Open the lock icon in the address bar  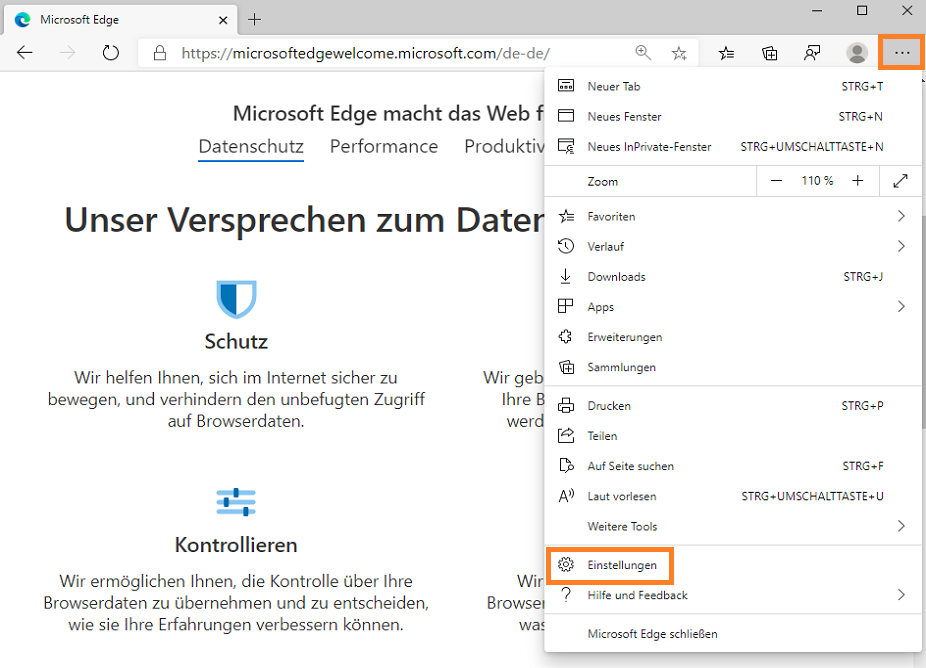[160, 52]
